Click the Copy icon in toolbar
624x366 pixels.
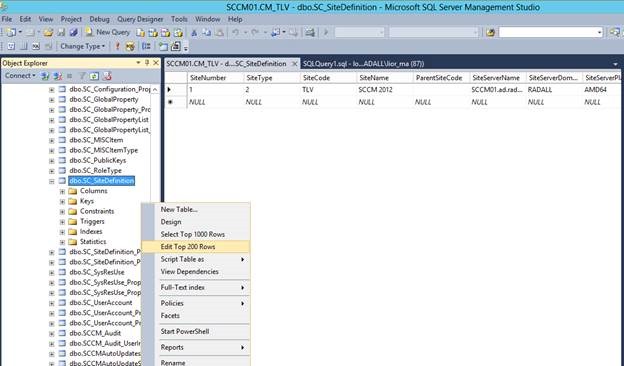[x=207, y=33]
